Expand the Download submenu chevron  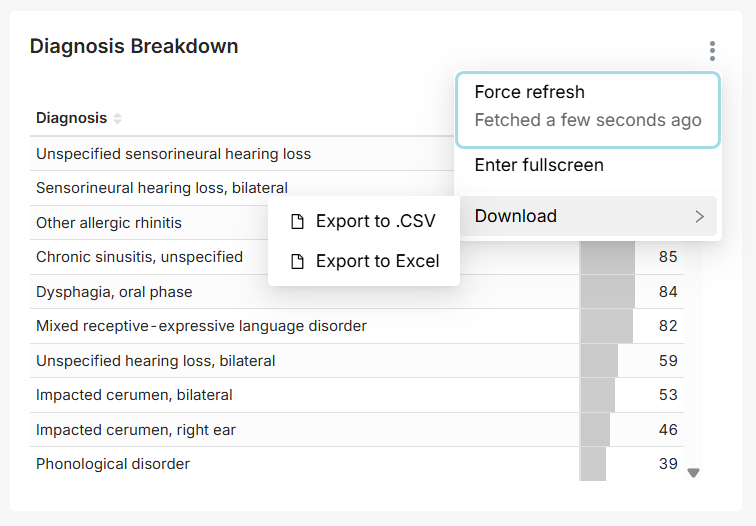[x=700, y=216]
